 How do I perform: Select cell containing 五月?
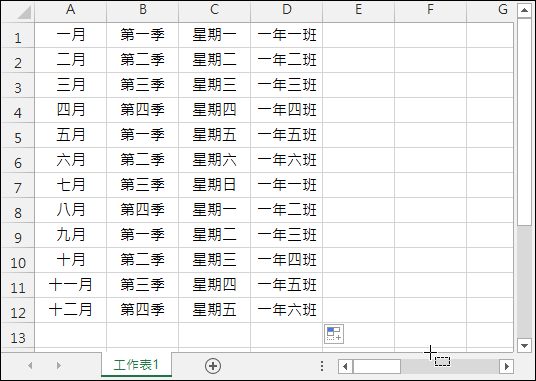[x=70, y=135]
